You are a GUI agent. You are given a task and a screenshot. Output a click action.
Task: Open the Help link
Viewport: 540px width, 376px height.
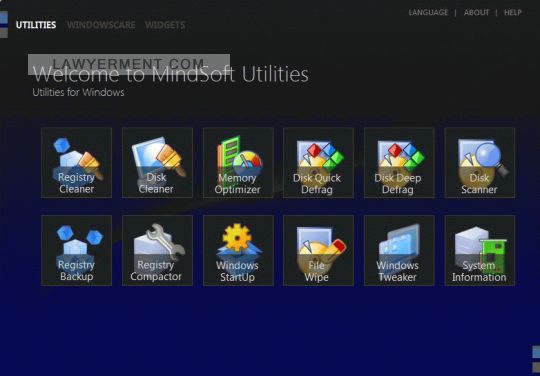[x=513, y=13]
